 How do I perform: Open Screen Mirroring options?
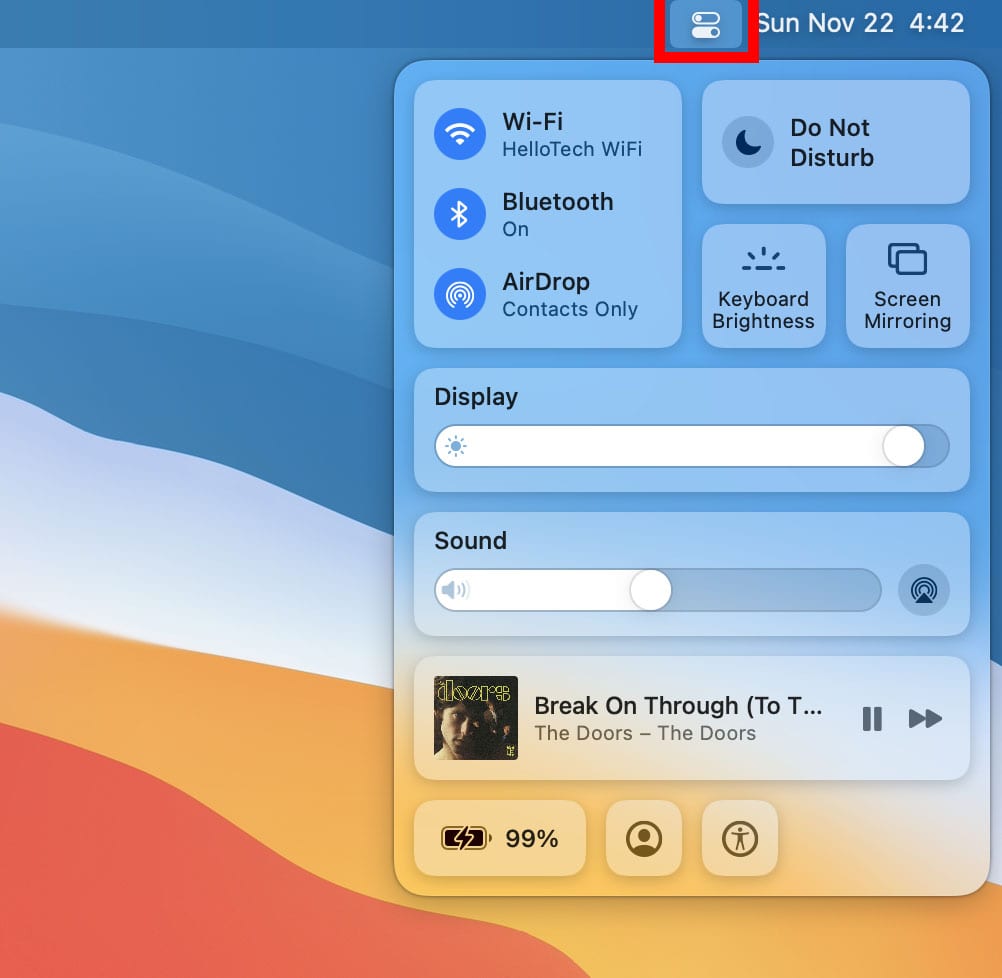(907, 286)
